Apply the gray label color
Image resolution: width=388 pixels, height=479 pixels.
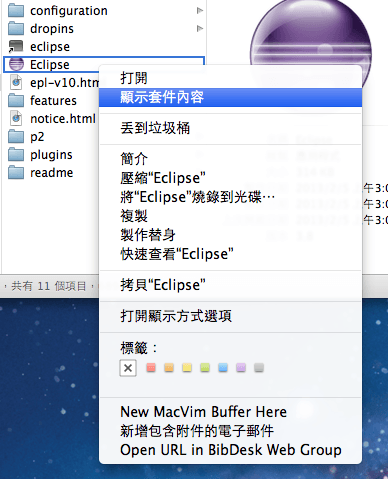coord(259,368)
